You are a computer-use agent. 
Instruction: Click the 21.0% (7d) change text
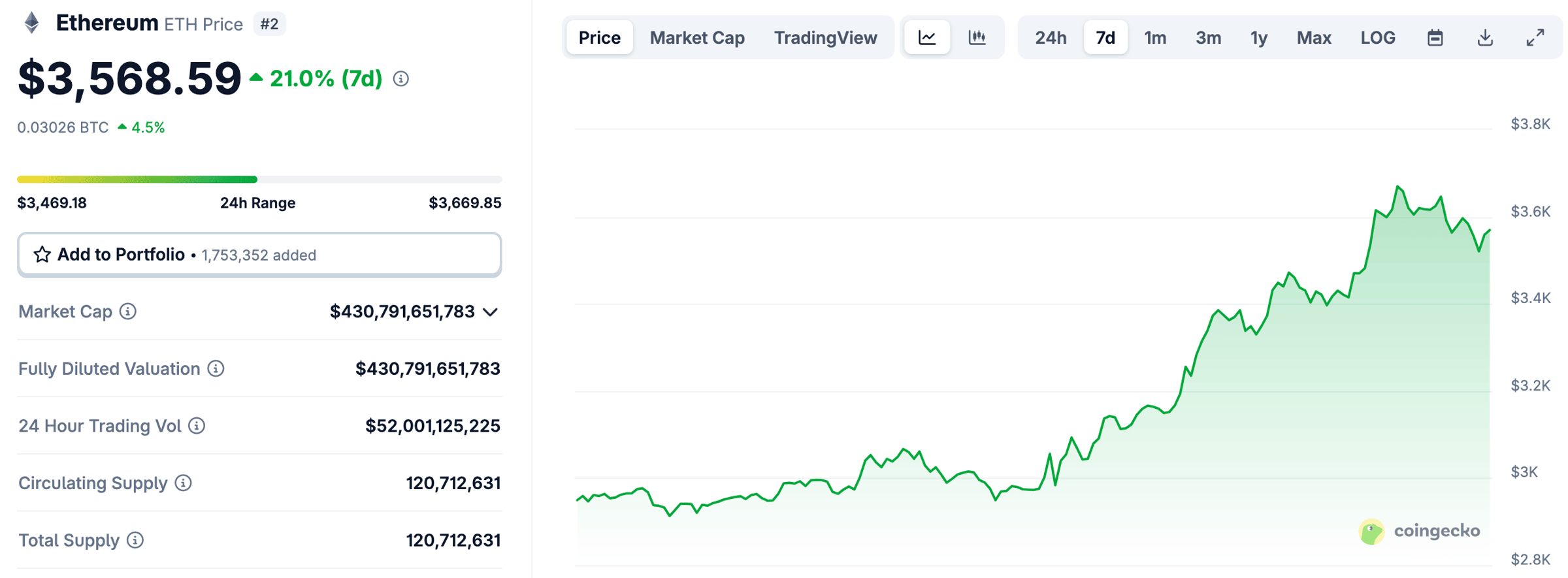pyautogui.click(x=325, y=79)
